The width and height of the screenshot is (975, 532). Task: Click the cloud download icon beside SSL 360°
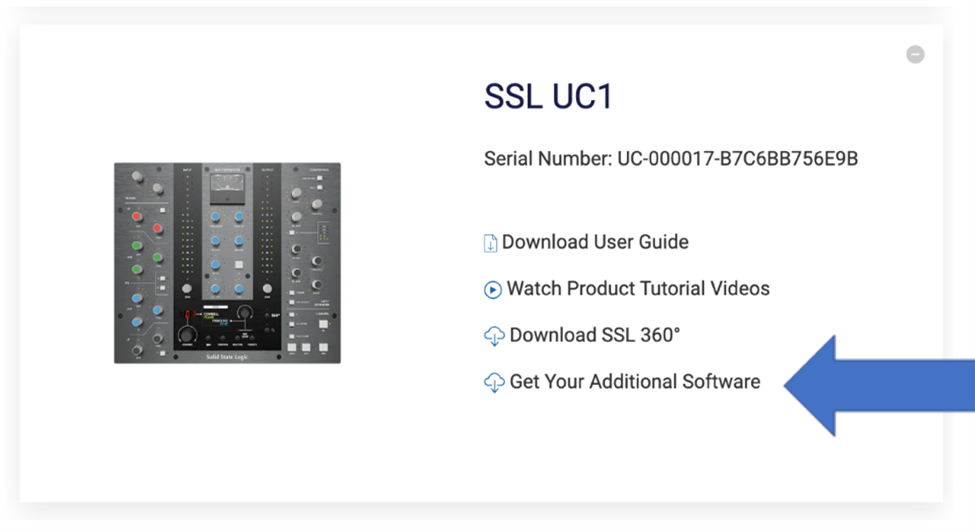pyautogui.click(x=494, y=336)
